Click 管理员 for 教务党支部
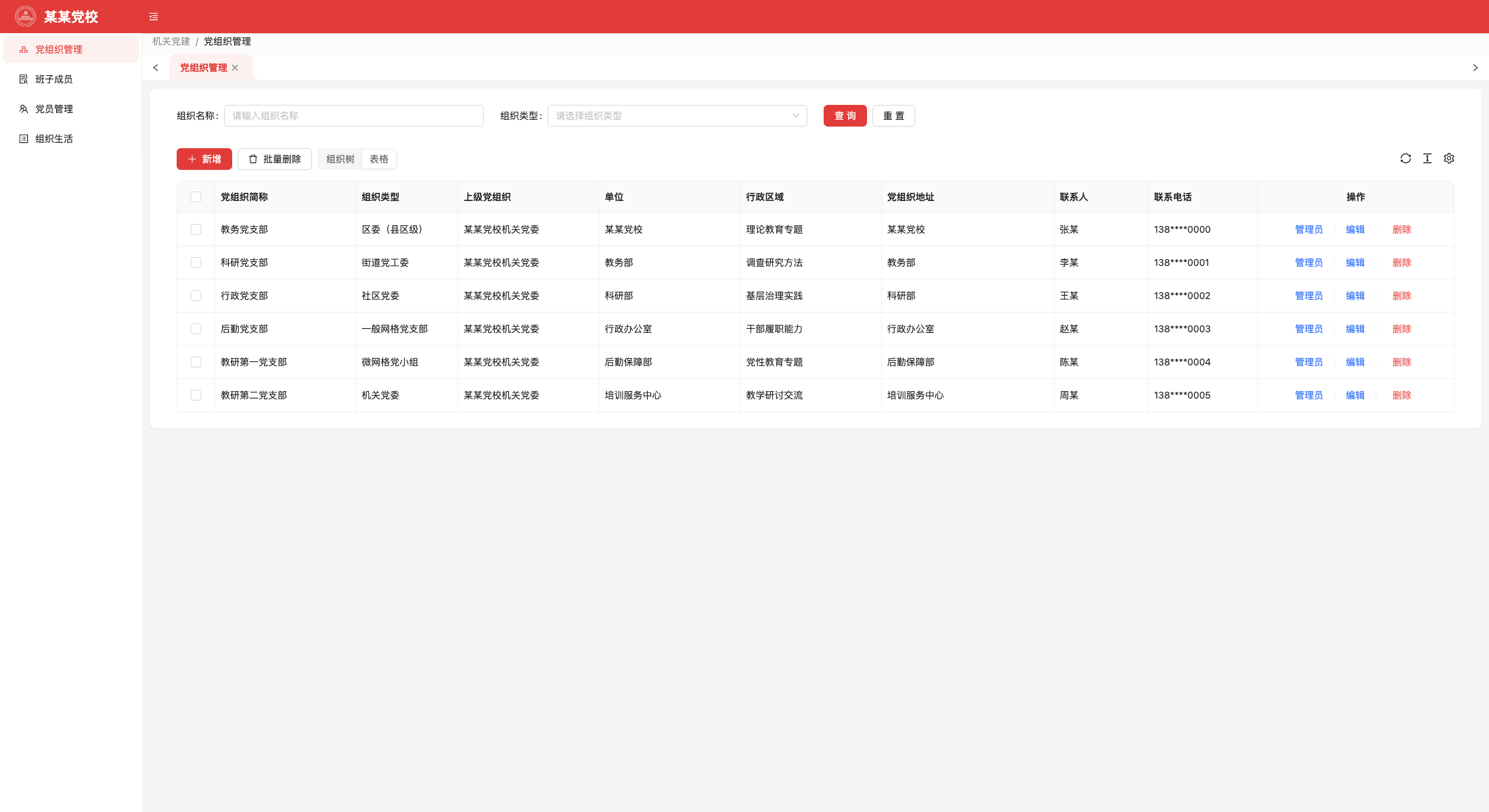1489x812 pixels. tap(1309, 229)
